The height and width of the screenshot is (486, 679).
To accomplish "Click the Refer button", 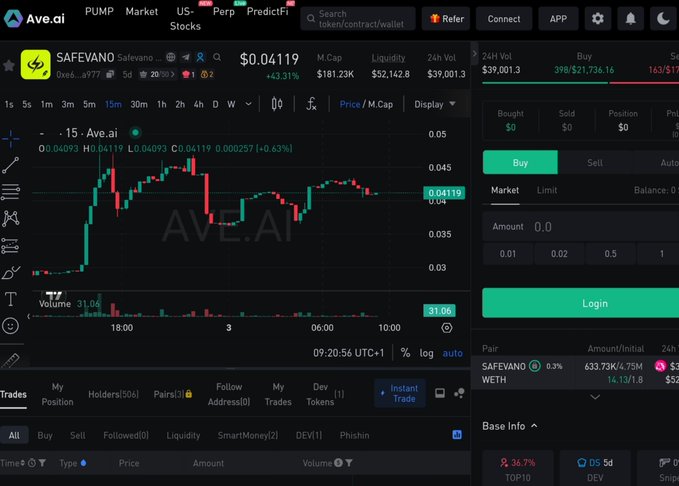I will pos(446,19).
